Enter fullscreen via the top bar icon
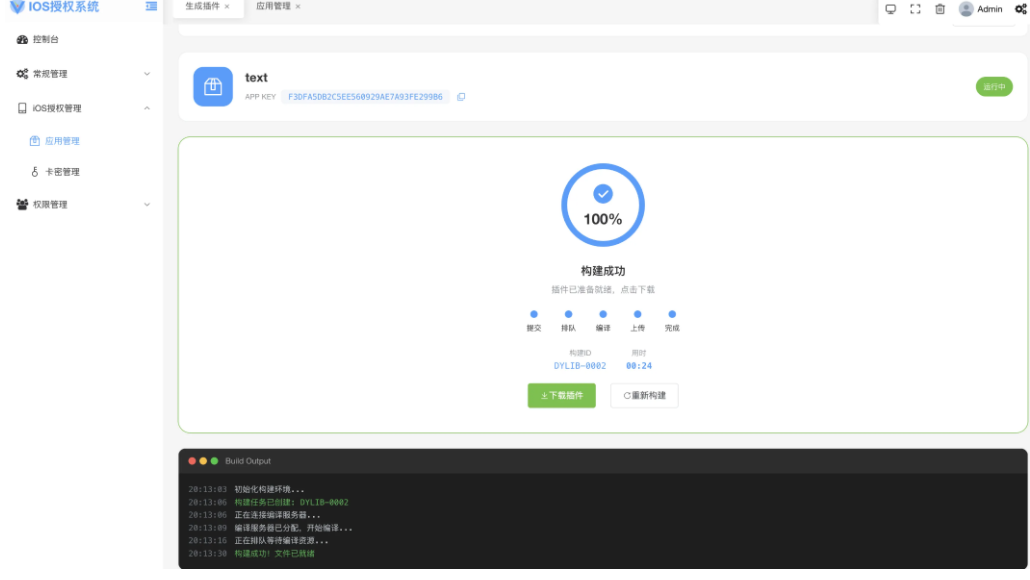1030x580 pixels. coord(914,9)
